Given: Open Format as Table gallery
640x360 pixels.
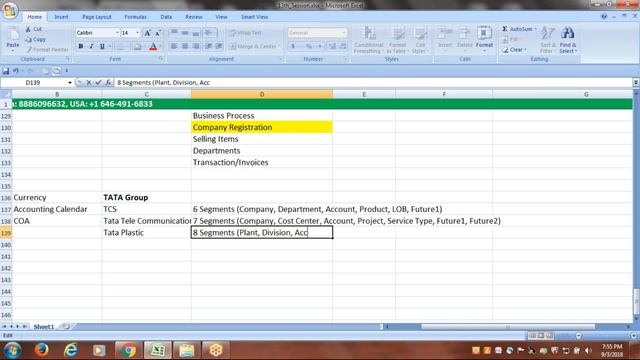Looking at the screenshot, I should tap(397, 40).
